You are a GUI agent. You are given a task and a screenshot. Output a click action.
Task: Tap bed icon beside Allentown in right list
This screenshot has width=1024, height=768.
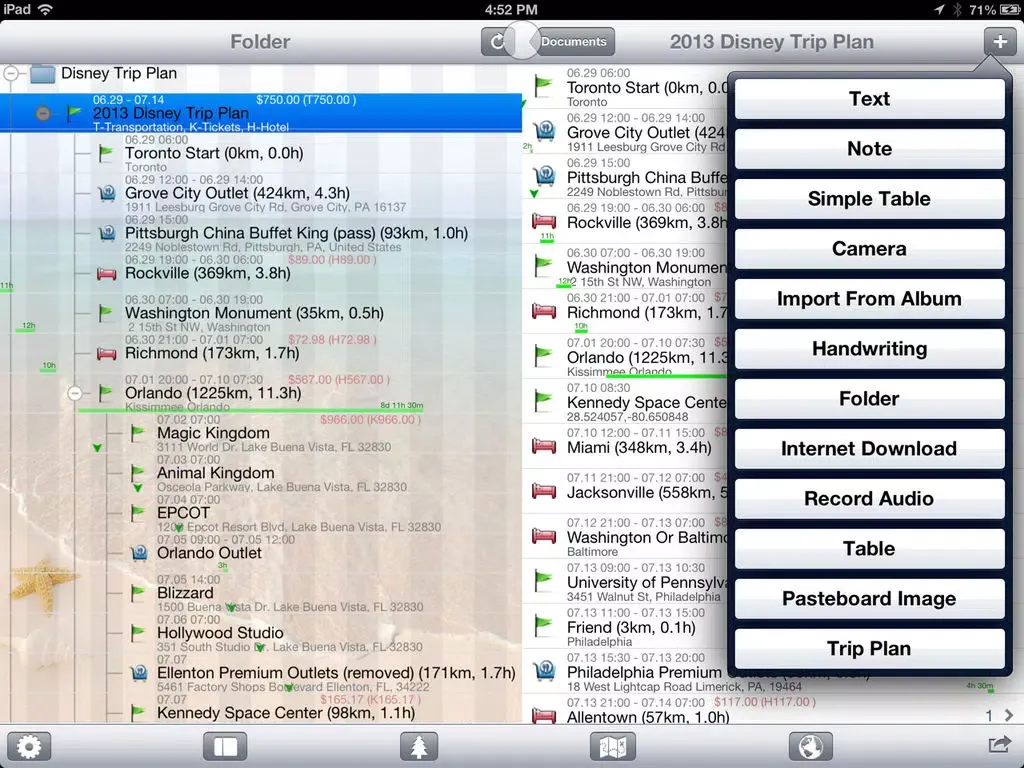coord(544,716)
